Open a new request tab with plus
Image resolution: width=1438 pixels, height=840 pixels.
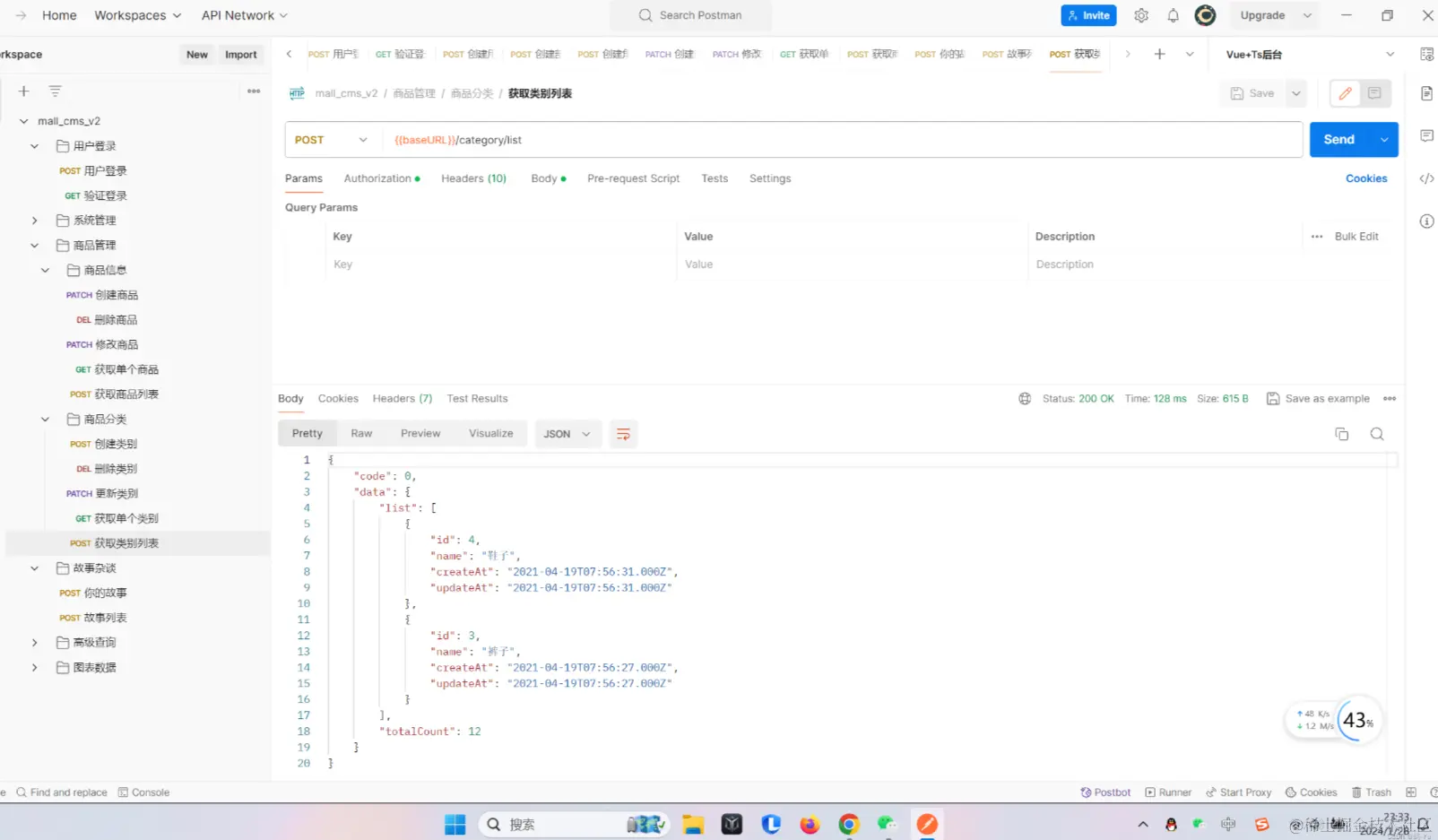[x=1159, y=55]
